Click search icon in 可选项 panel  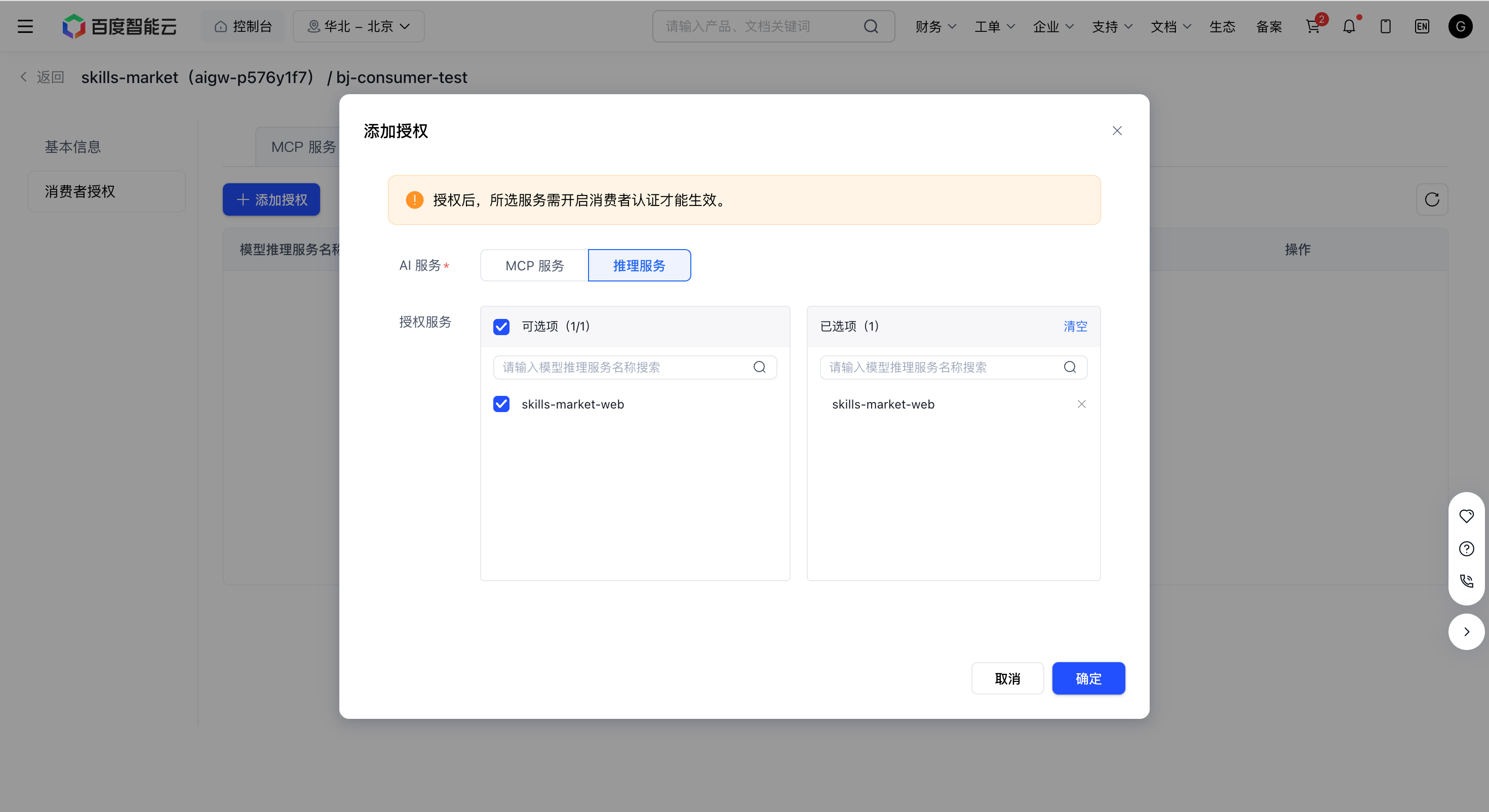click(x=760, y=367)
